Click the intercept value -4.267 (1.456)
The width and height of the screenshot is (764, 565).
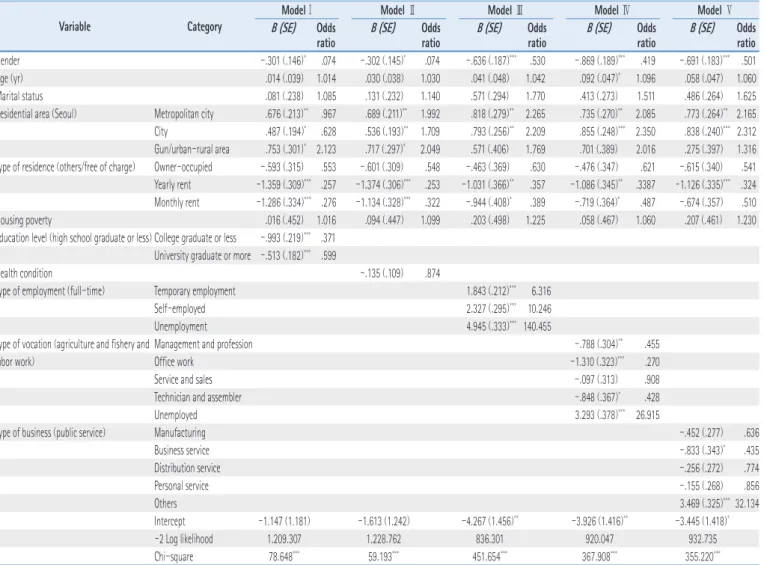coord(490,521)
